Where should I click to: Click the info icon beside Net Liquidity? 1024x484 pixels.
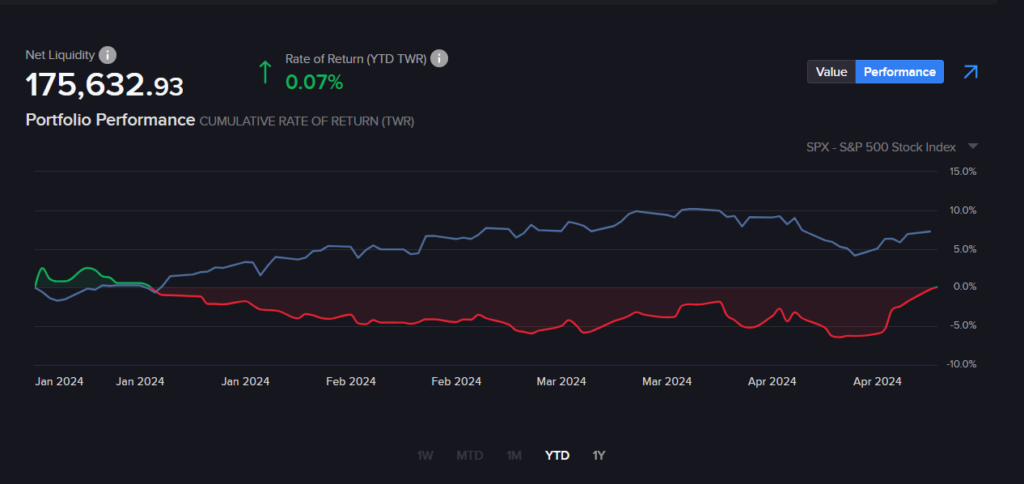tap(108, 55)
